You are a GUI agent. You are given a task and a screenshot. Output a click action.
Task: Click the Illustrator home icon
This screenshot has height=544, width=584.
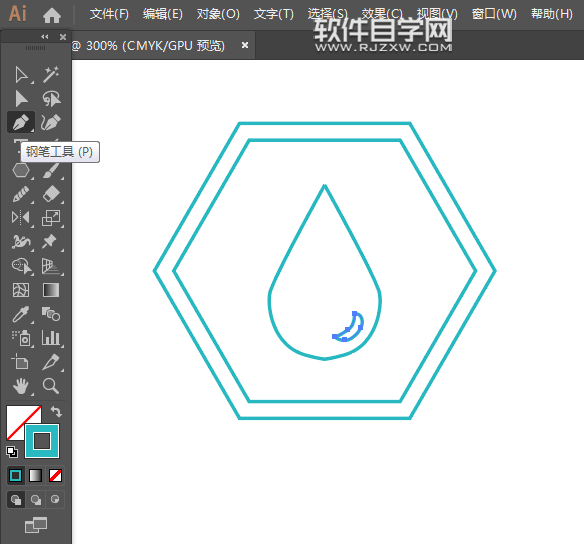52,15
